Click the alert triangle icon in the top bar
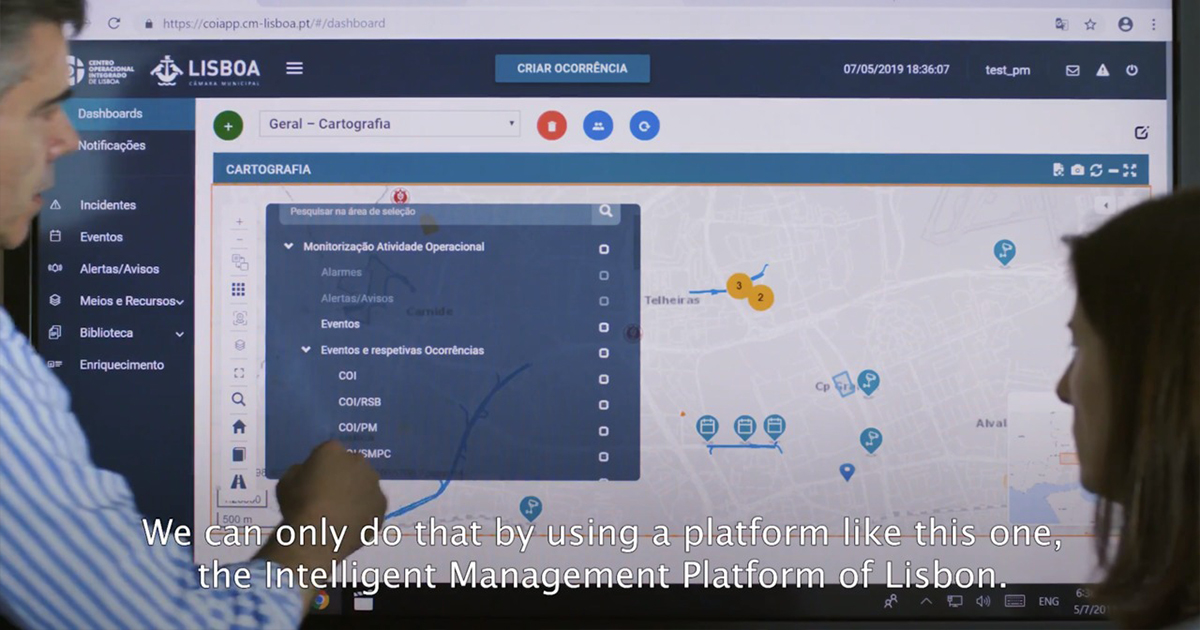 tap(1101, 70)
